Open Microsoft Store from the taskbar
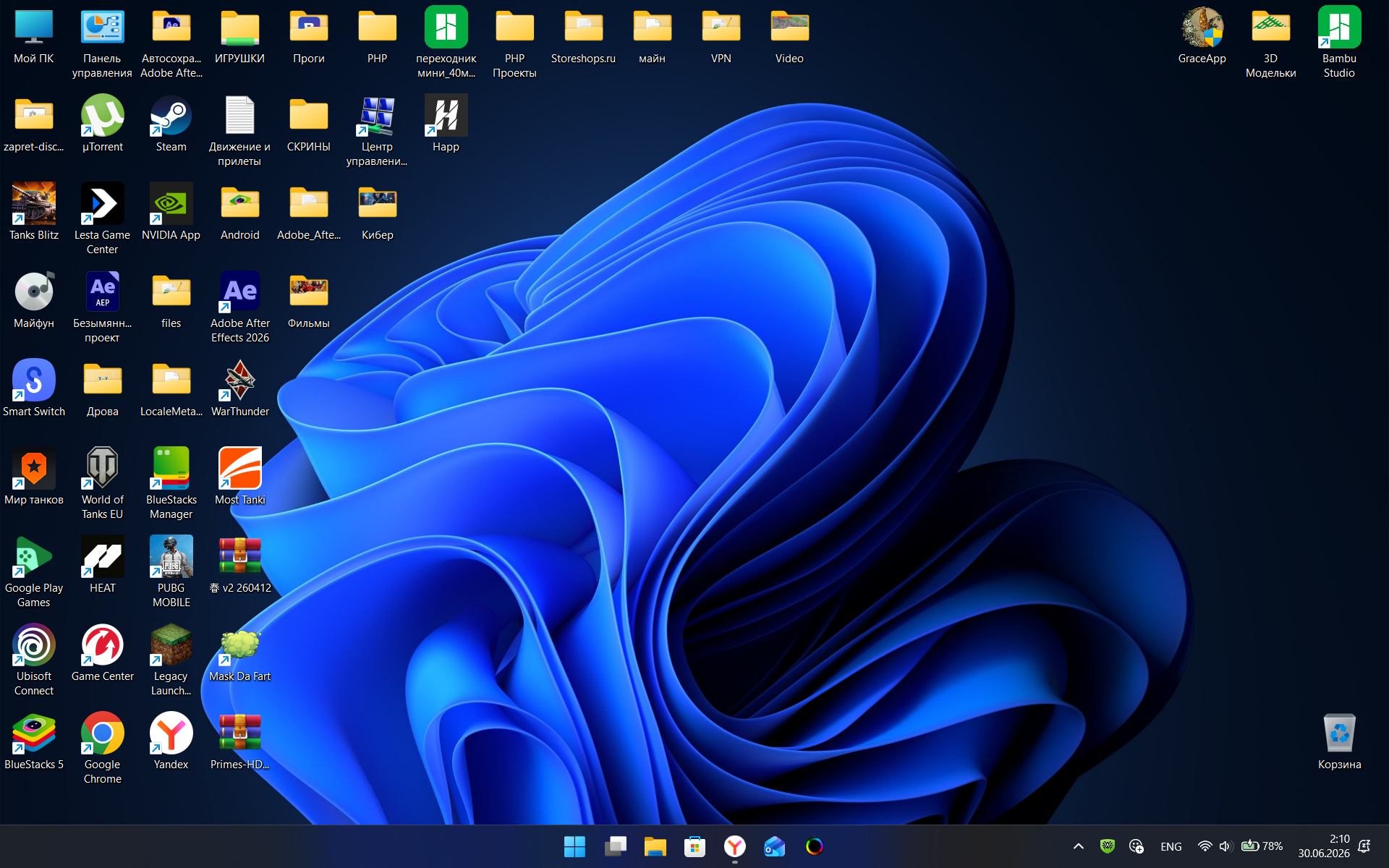The image size is (1389, 868). pos(694,846)
